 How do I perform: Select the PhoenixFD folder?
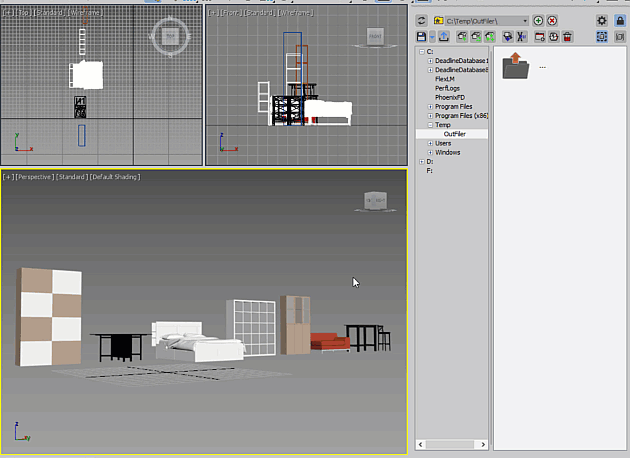450,97
